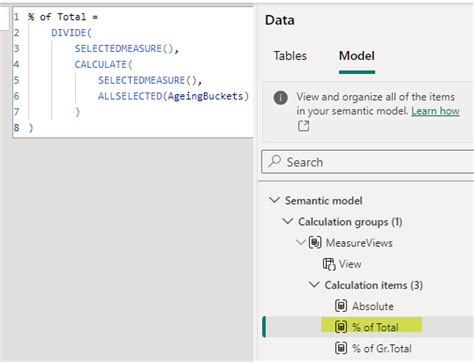
Task: Click the Data pane heading
Action: click(280, 20)
